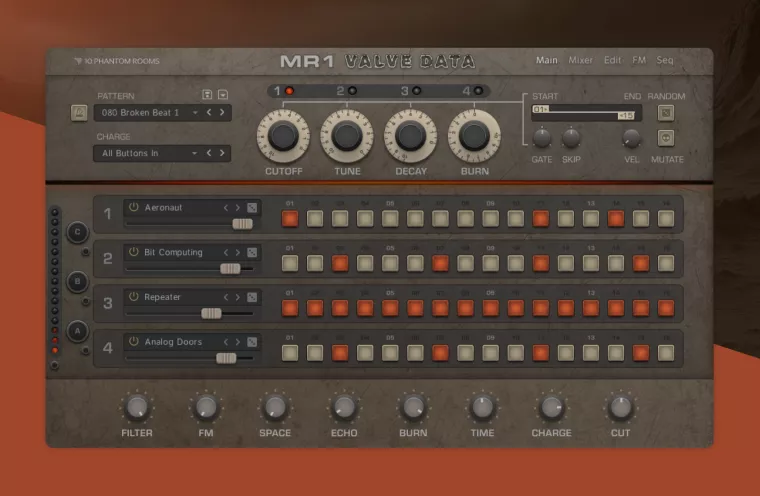760x496 pixels.
Task: Click the TUNE knob
Action: click(347, 136)
